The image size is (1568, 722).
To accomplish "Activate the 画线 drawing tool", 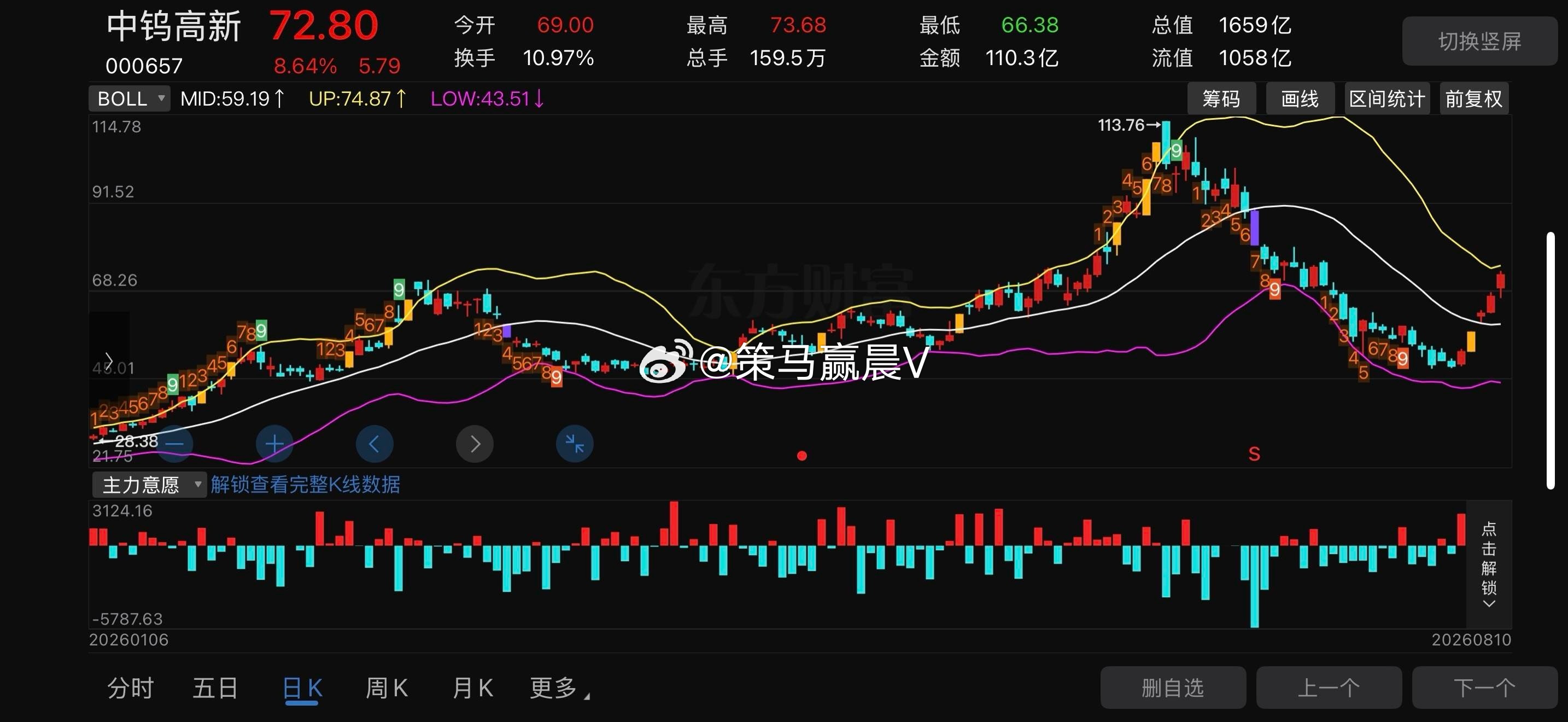I will [1300, 98].
